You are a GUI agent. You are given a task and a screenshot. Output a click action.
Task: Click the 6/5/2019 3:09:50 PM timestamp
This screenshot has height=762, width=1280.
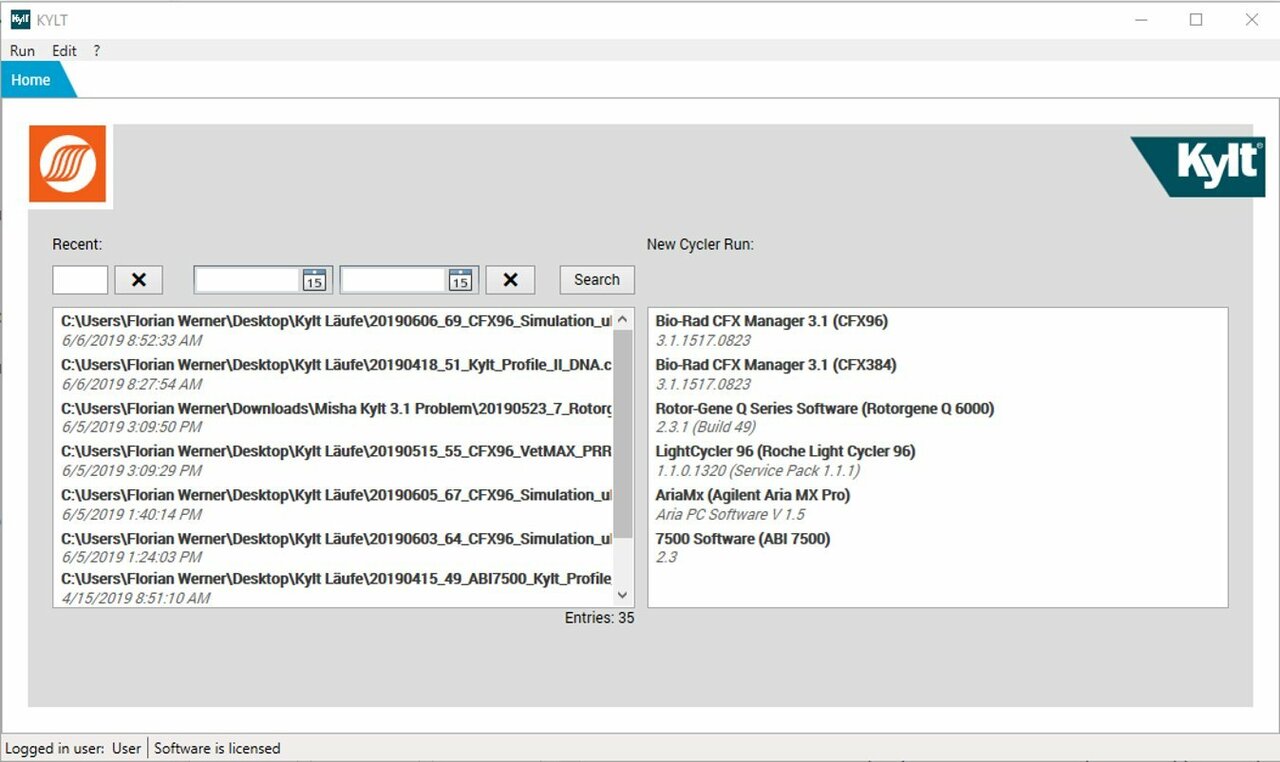pos(132,427)
